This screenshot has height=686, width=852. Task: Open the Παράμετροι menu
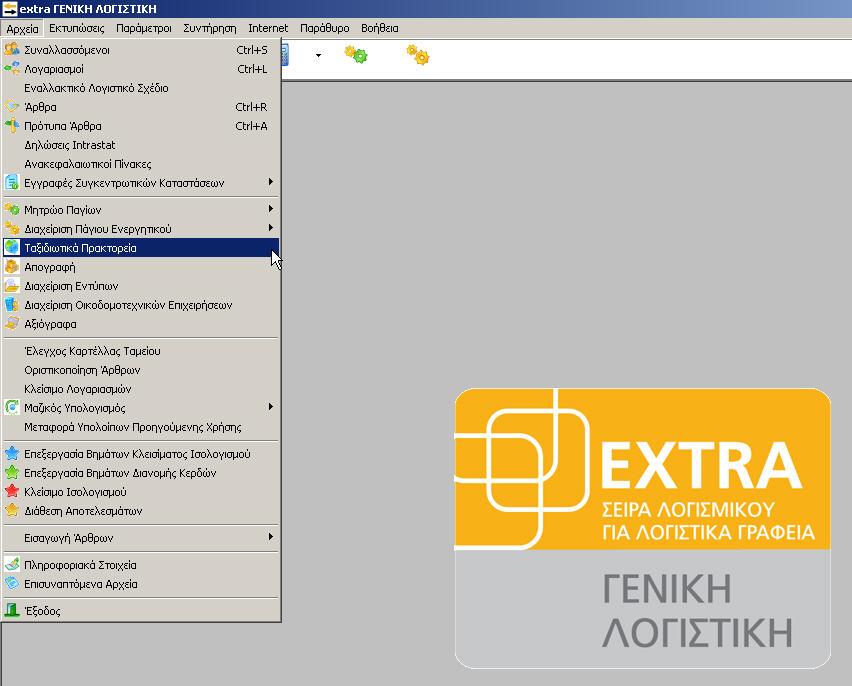coord(143,28)
